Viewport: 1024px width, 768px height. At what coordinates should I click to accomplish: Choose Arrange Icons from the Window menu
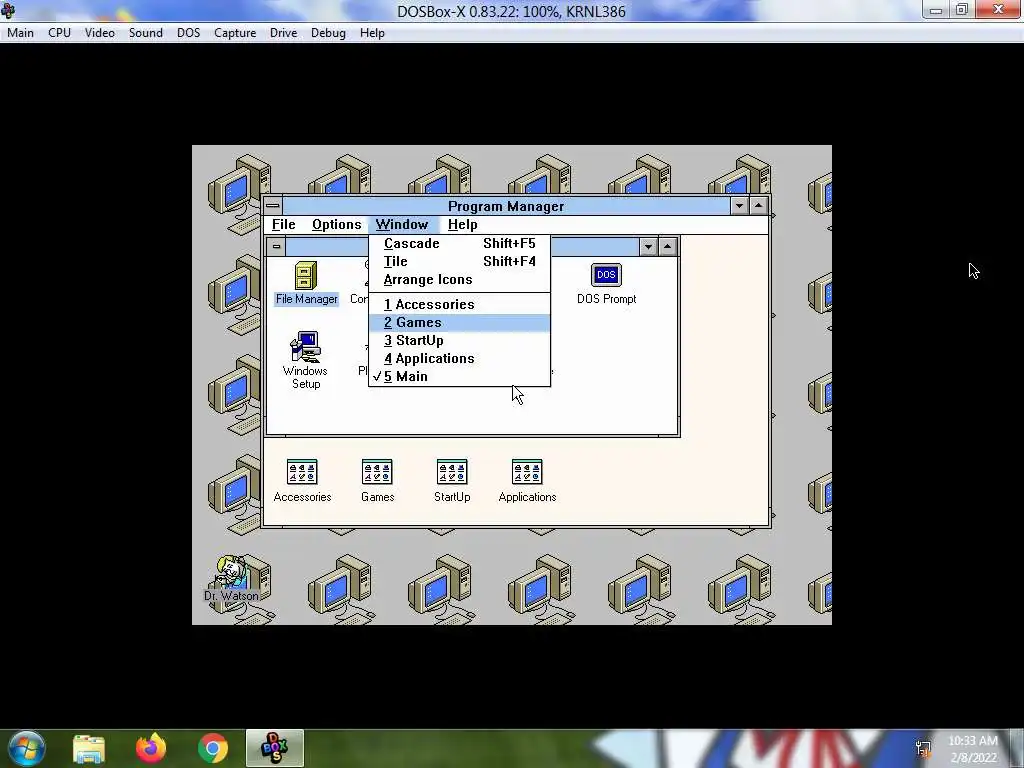click(x=460, y=280)
